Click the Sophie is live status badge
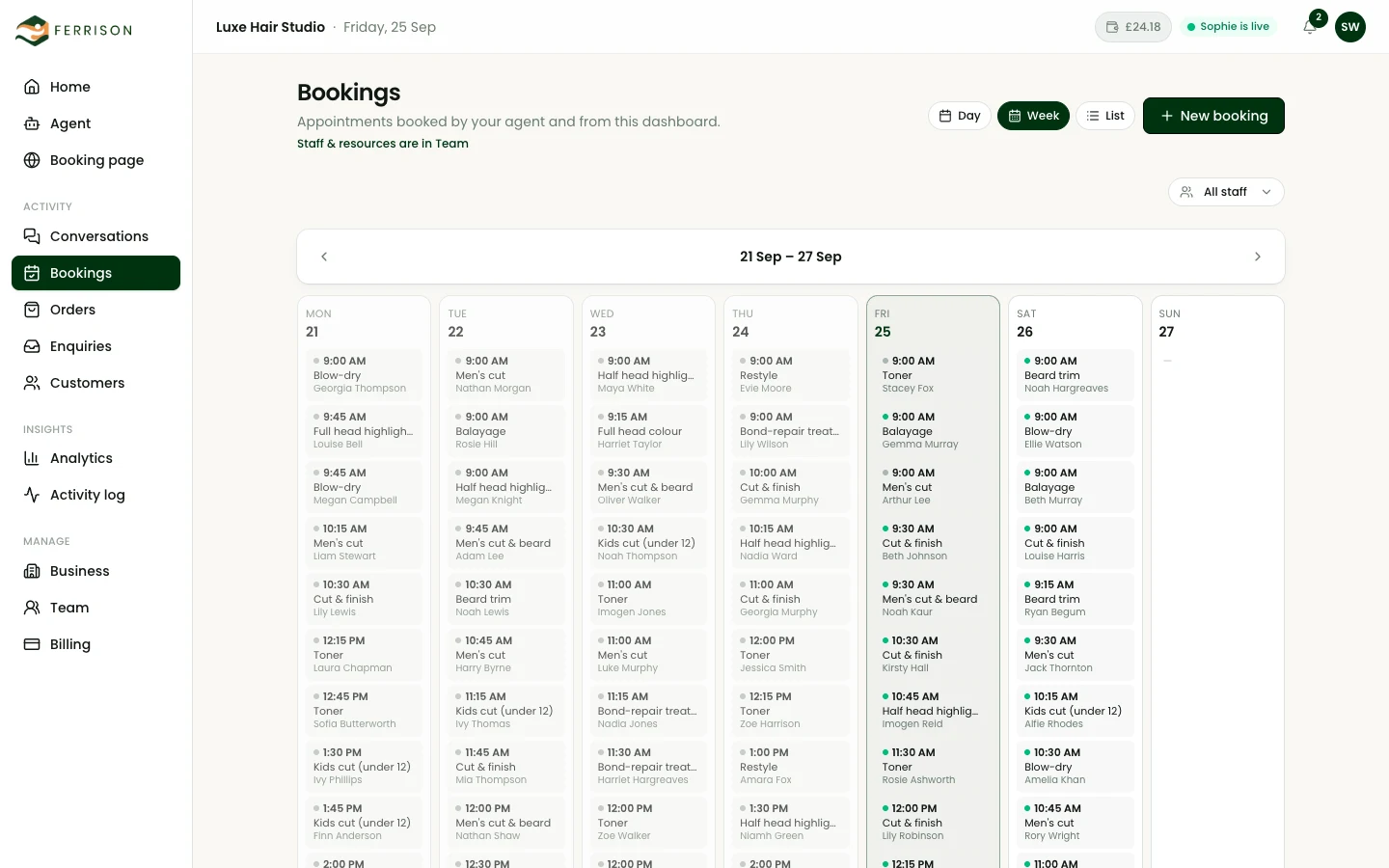 1229,27
